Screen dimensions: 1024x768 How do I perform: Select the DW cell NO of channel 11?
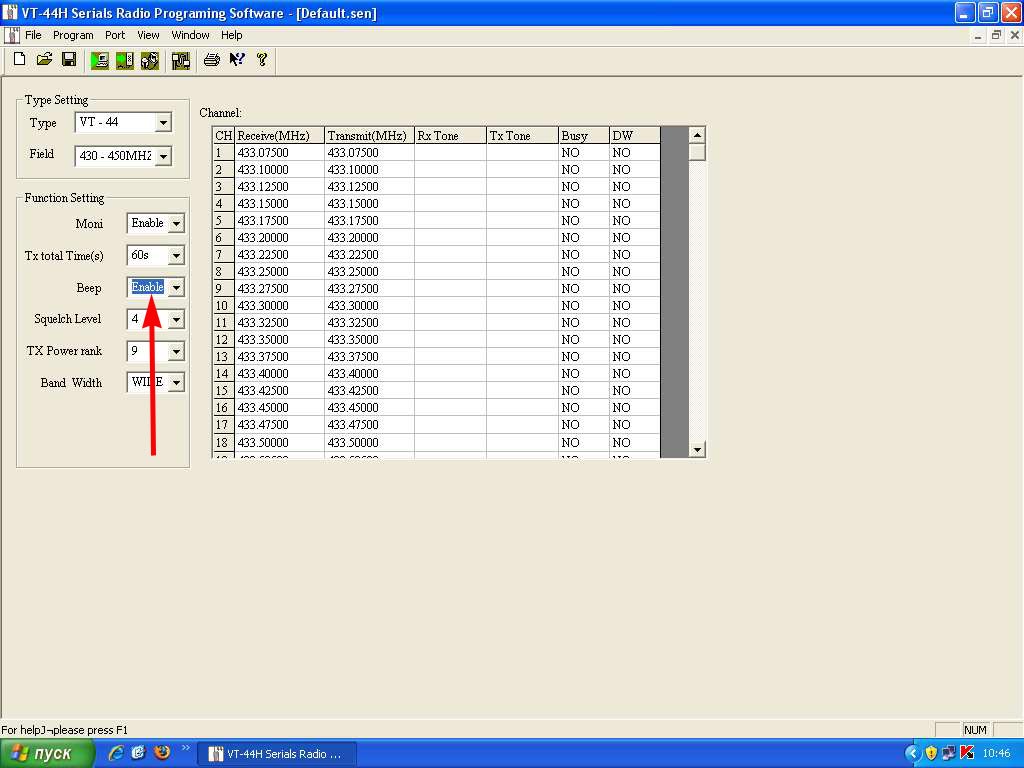point(635,323)
